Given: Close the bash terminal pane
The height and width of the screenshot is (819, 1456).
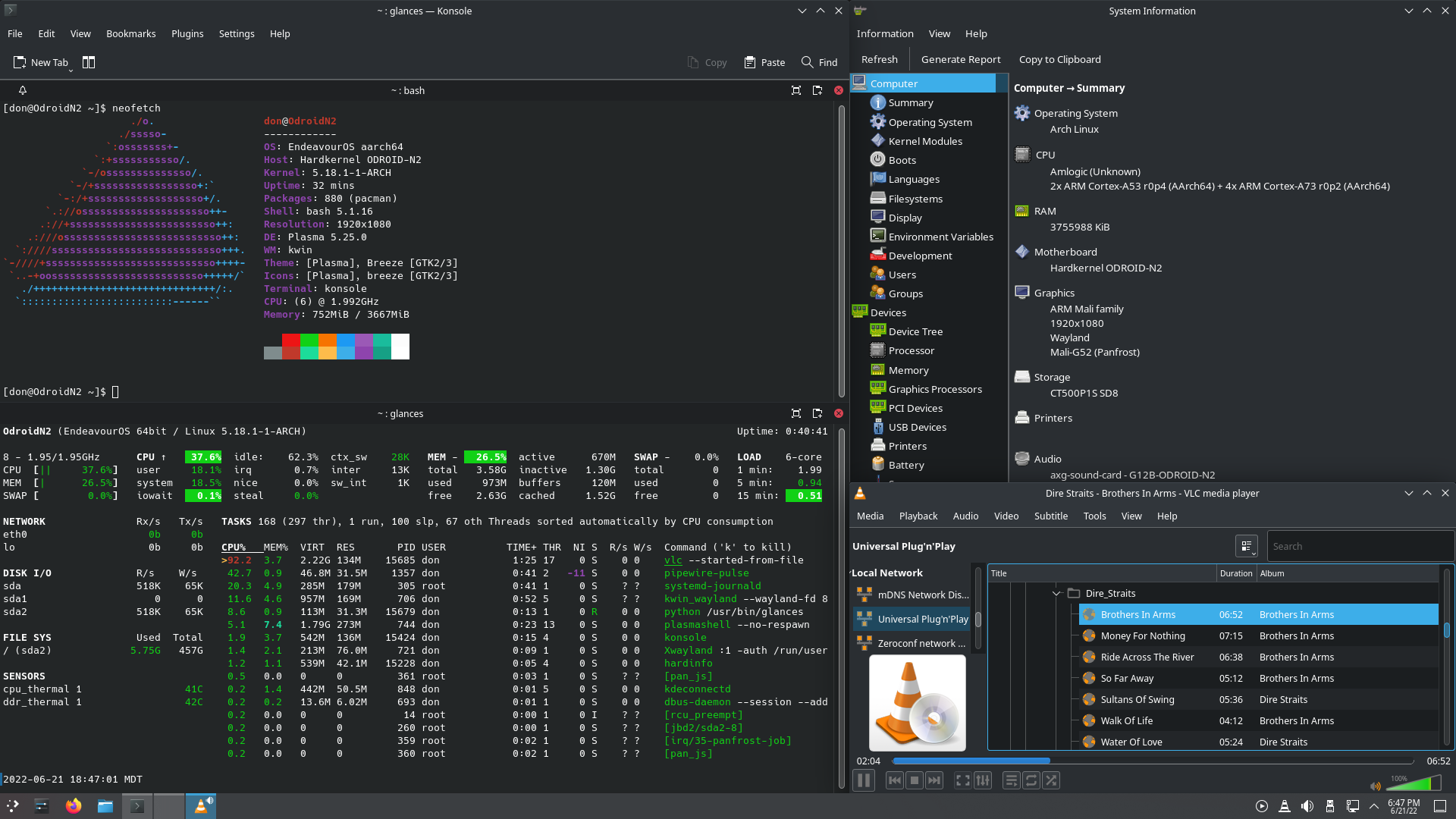Looking at the screenshot, I should [839, 90].
